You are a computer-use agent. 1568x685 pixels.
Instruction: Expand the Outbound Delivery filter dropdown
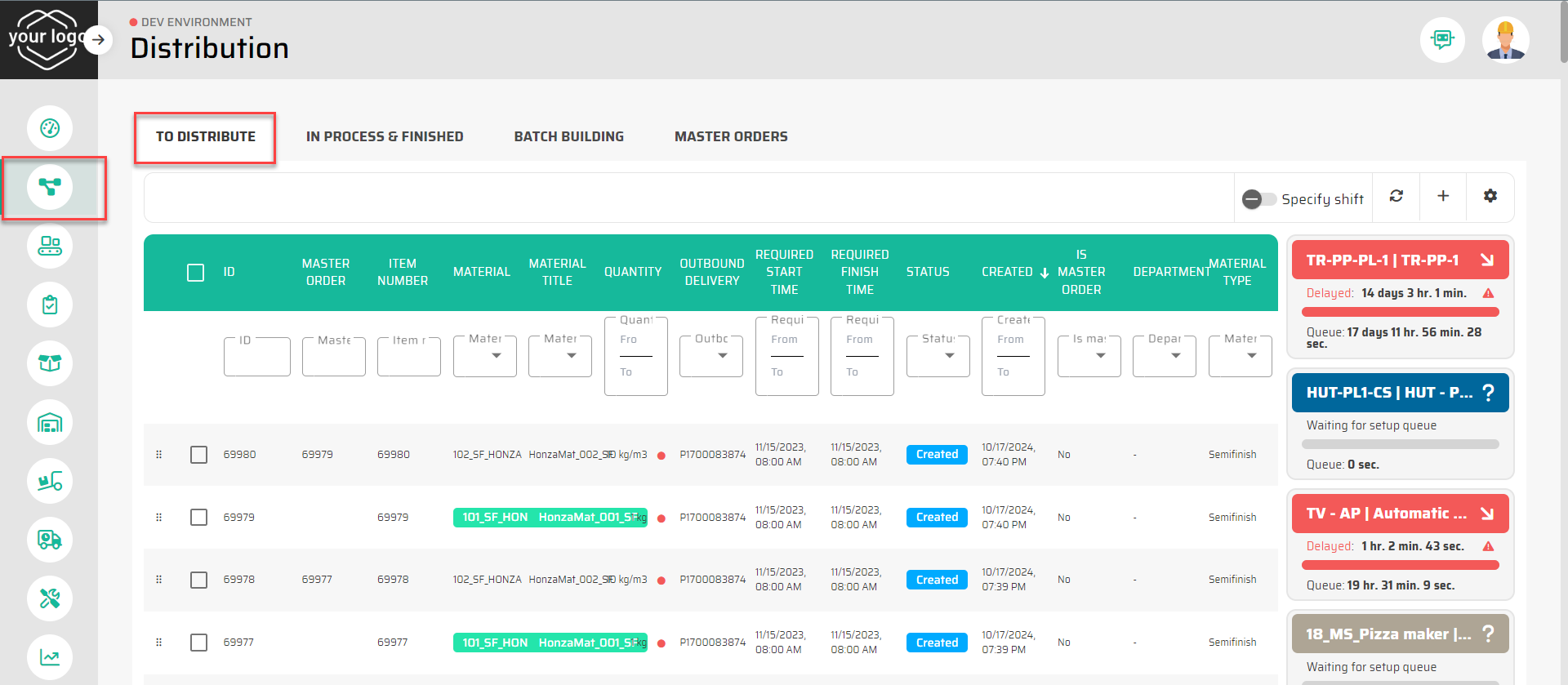coord(711,356)
